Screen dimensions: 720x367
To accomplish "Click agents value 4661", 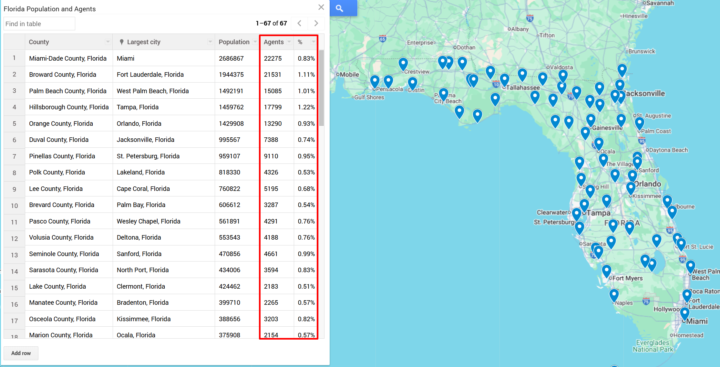I will (x=271, y=254).
